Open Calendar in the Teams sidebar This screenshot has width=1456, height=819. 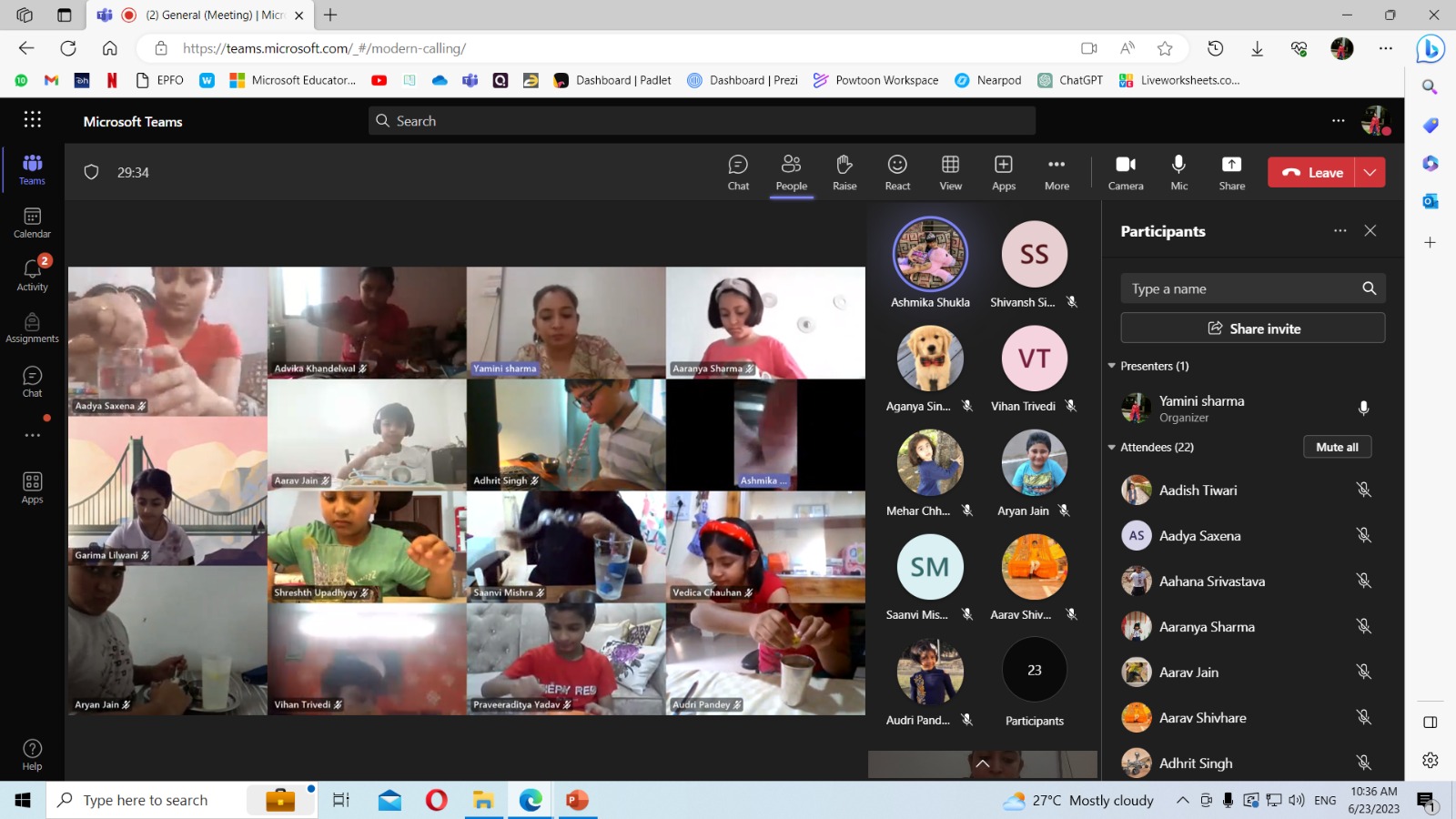[x=32, y=223]
